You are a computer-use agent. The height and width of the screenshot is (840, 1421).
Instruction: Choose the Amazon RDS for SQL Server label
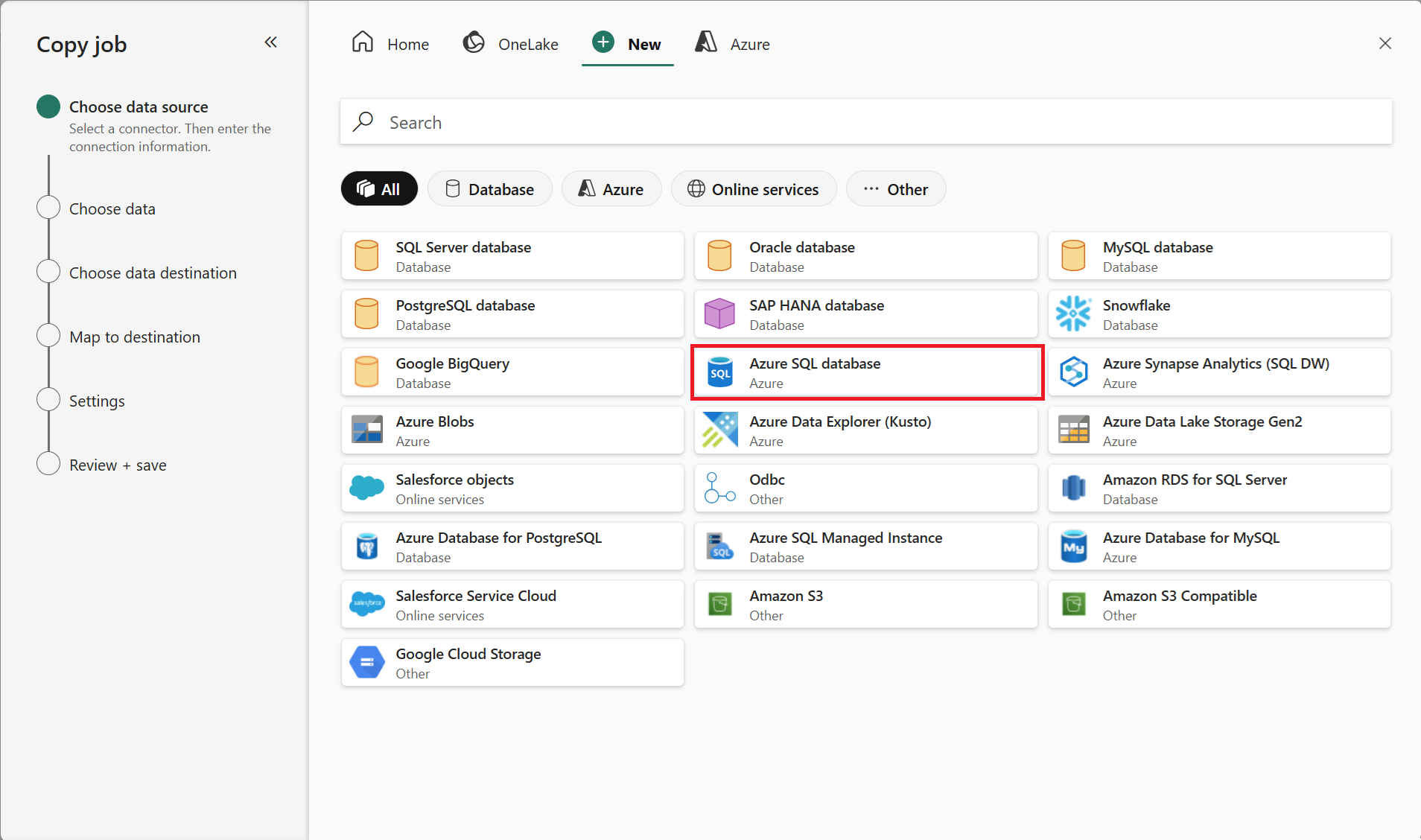[1195, 480]
